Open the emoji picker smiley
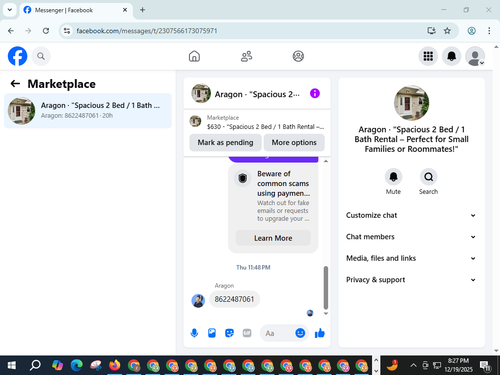The width and height of the screenshot is (500, 375). click(300, 333)
